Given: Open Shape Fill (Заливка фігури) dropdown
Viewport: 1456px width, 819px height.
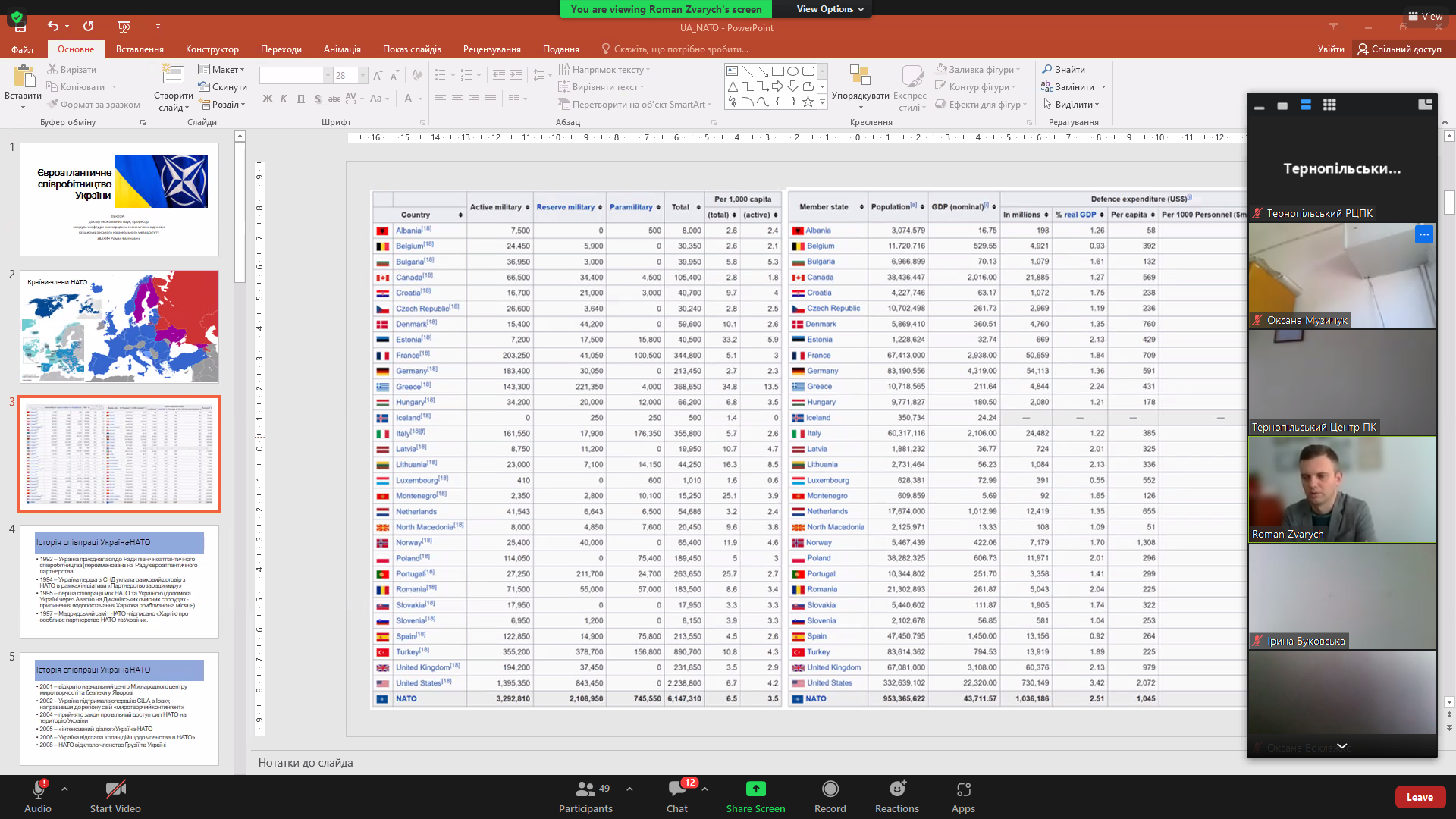Looking at the screenshot, I should 979,69.
